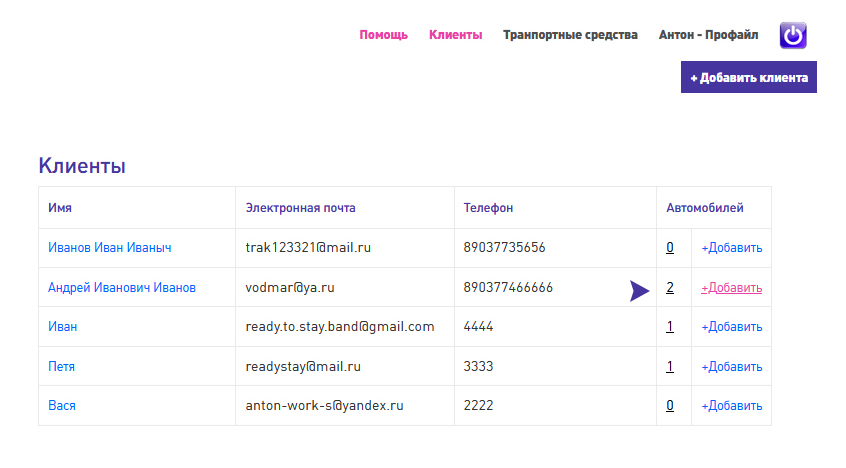The image size is (846, 468).
Task: Click car count 1 in Петя row
Action: (670, 367)
